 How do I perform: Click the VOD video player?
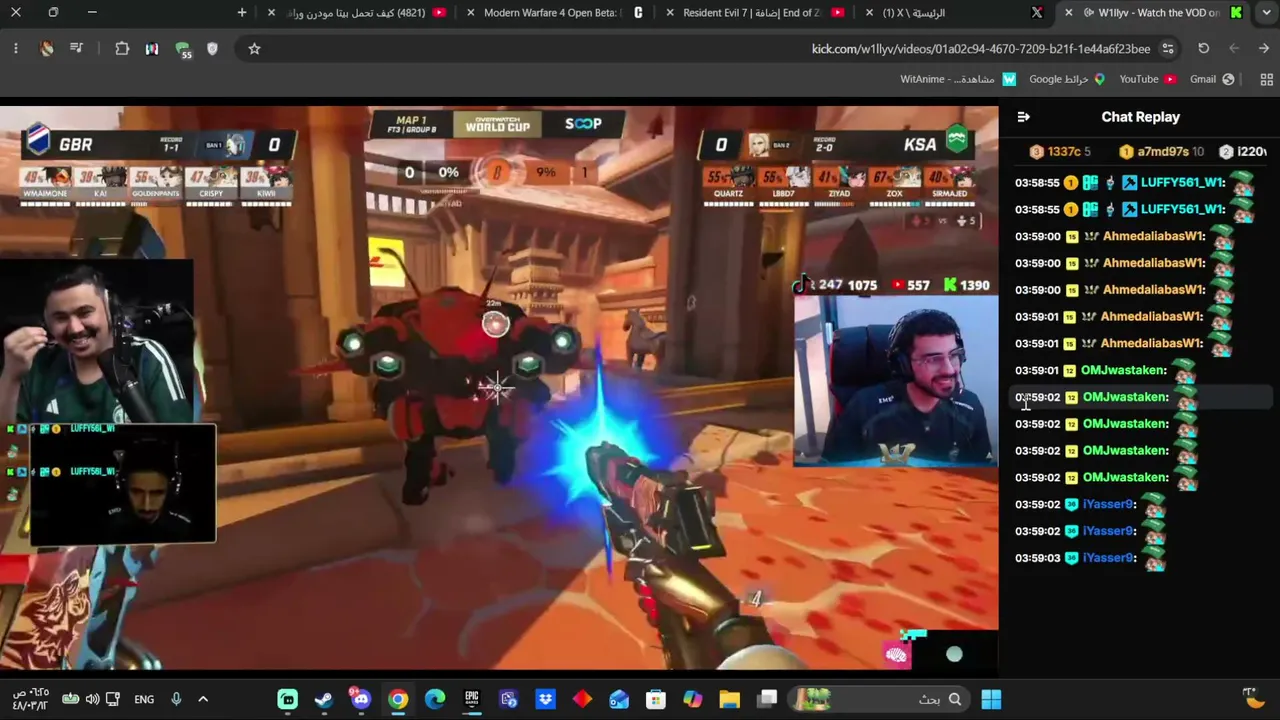coord(499,388)
